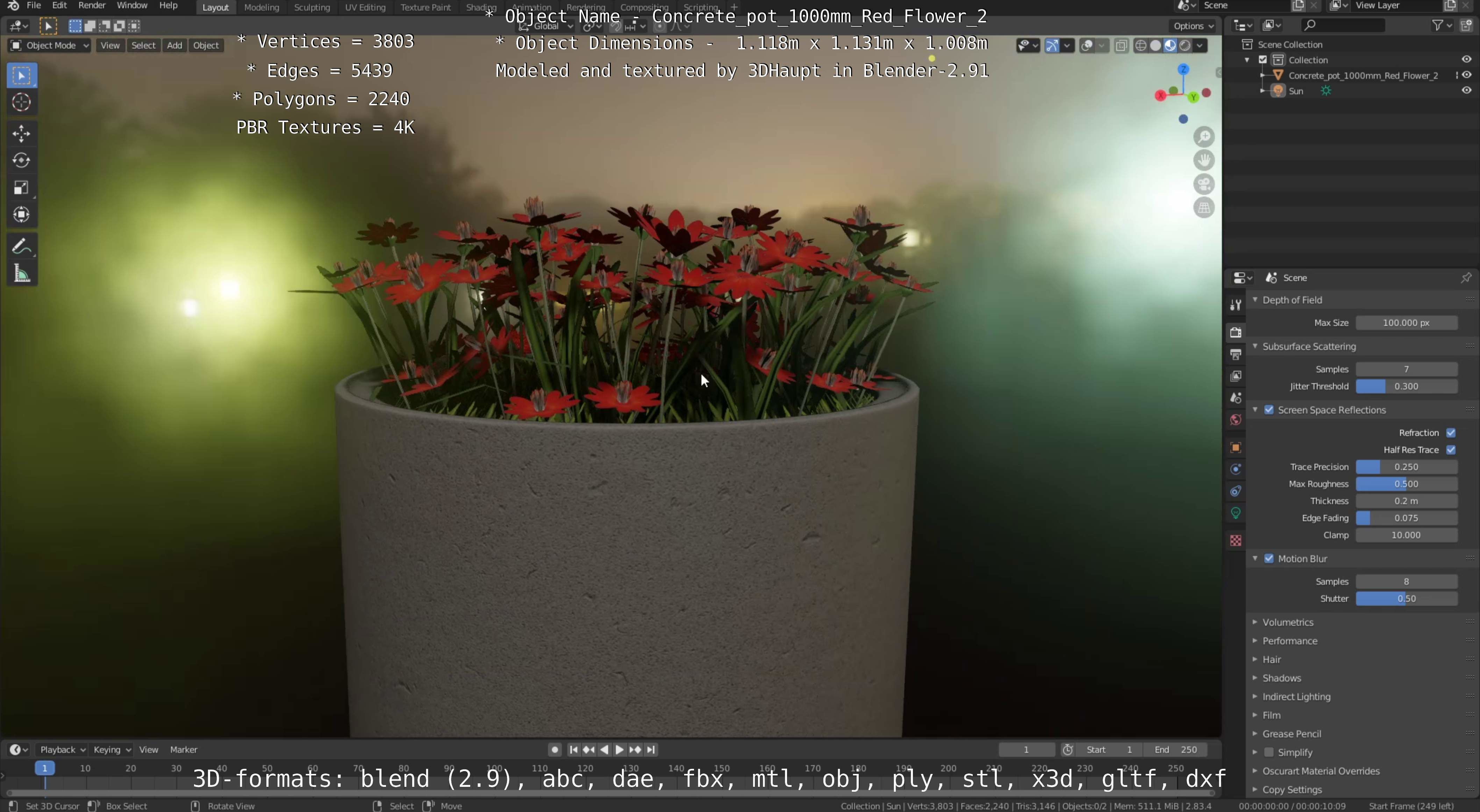Open Object Data light properties tab
Image resolution: width=1480 pixels, height=812 pixels.
pyautogui.click(x=1236, y=513)
